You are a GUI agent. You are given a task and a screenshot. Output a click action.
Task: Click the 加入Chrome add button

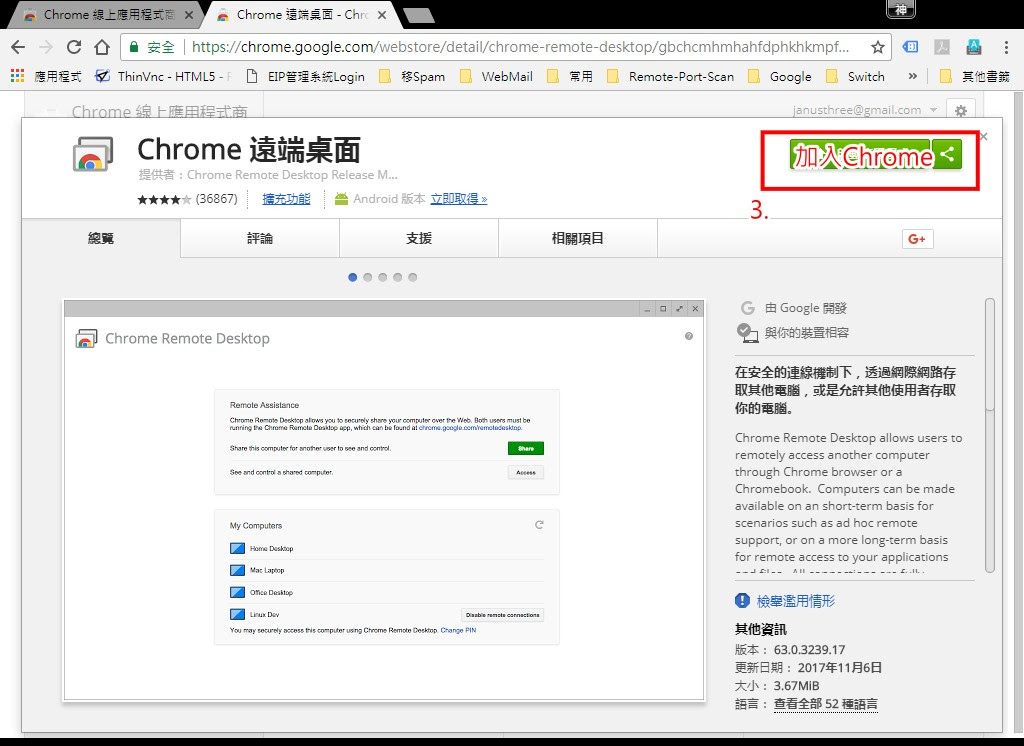859,155
